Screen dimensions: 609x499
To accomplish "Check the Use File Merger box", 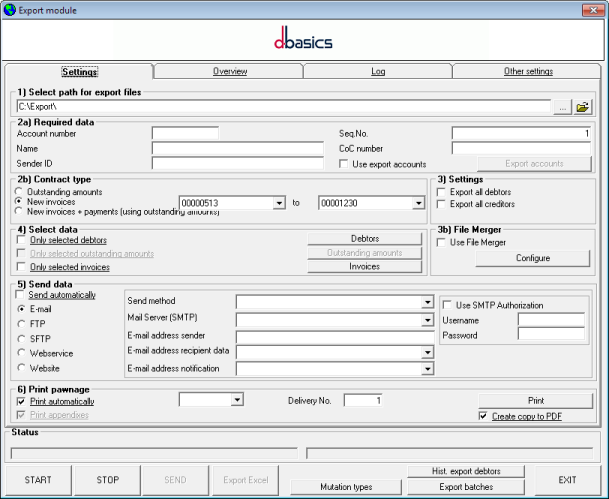I will click(x=441, y=242).
